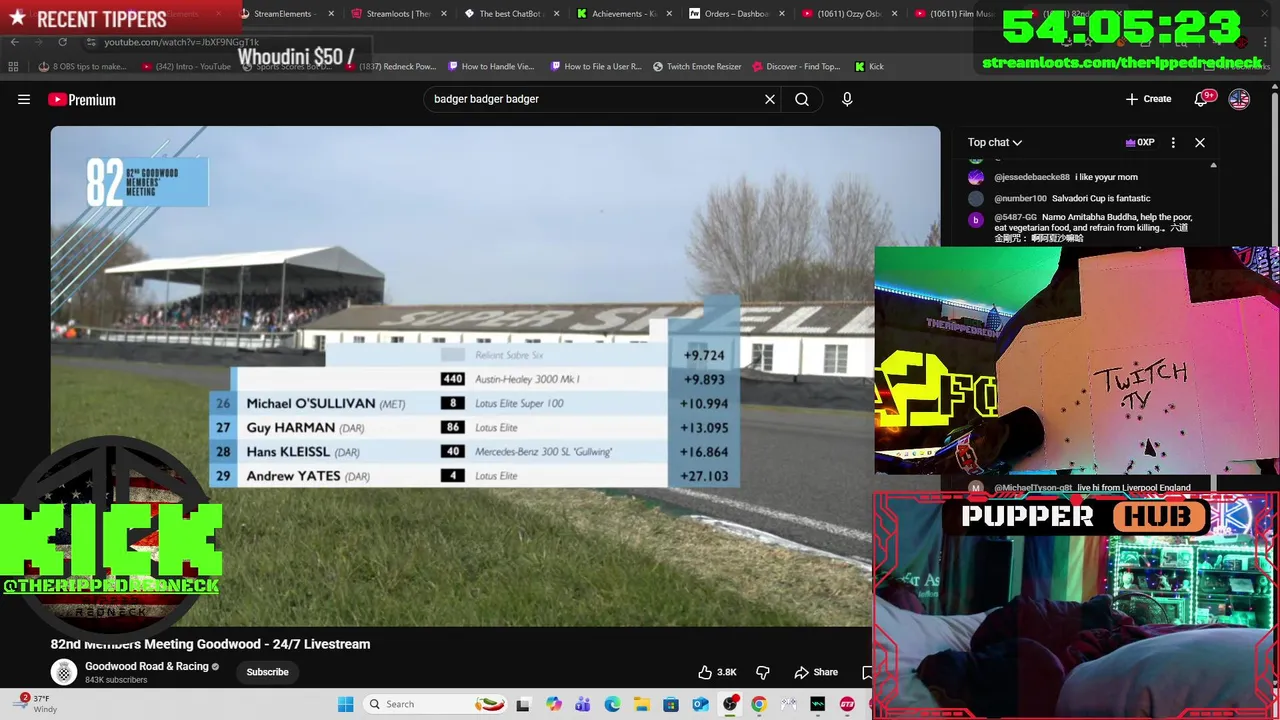Screen dimensions: 1280x720
Task: Open the Windows Start menu
Action: (345, 704)
